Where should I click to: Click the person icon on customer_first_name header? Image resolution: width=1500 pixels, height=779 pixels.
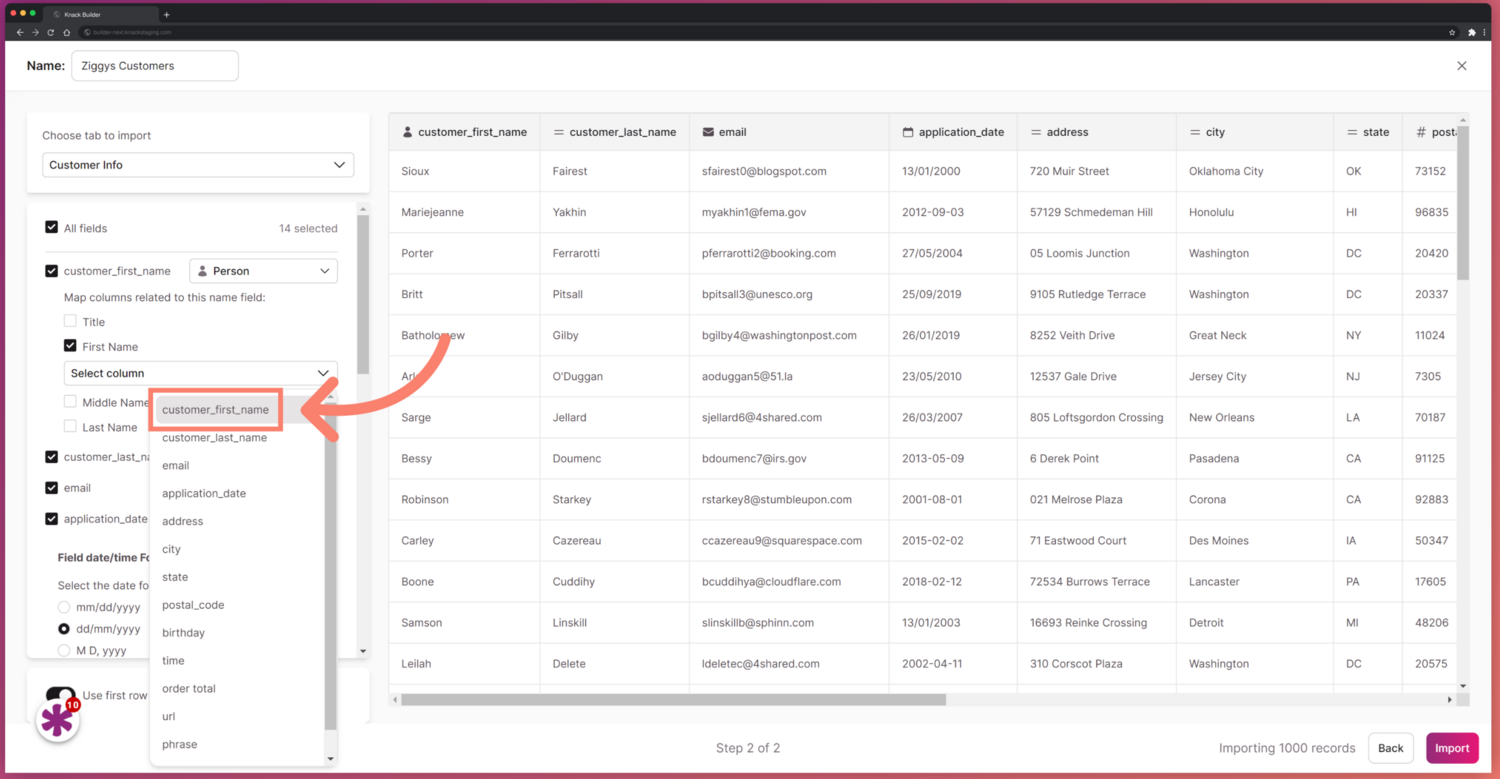[x=407, y=132]
